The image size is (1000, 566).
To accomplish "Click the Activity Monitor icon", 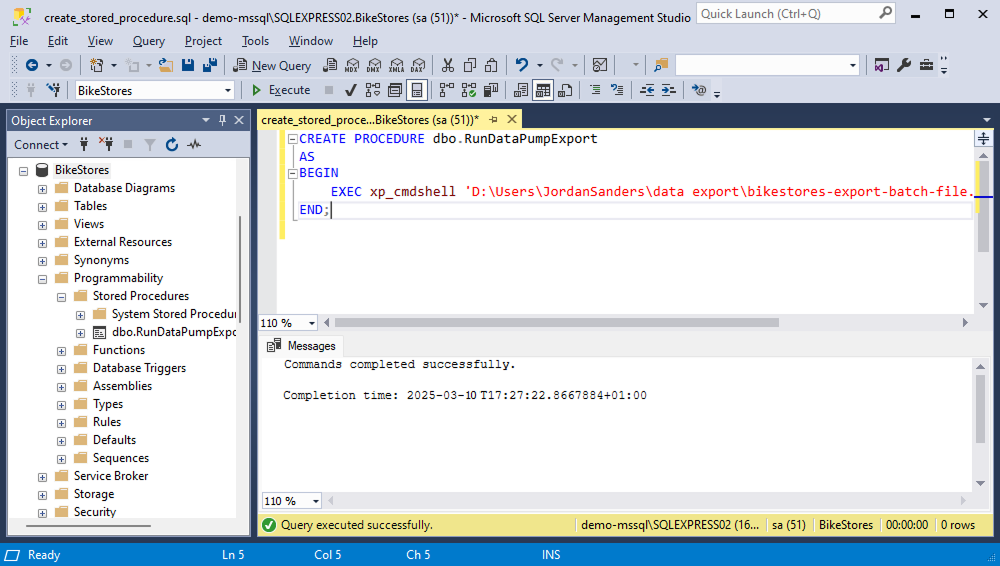I will 599,65.
